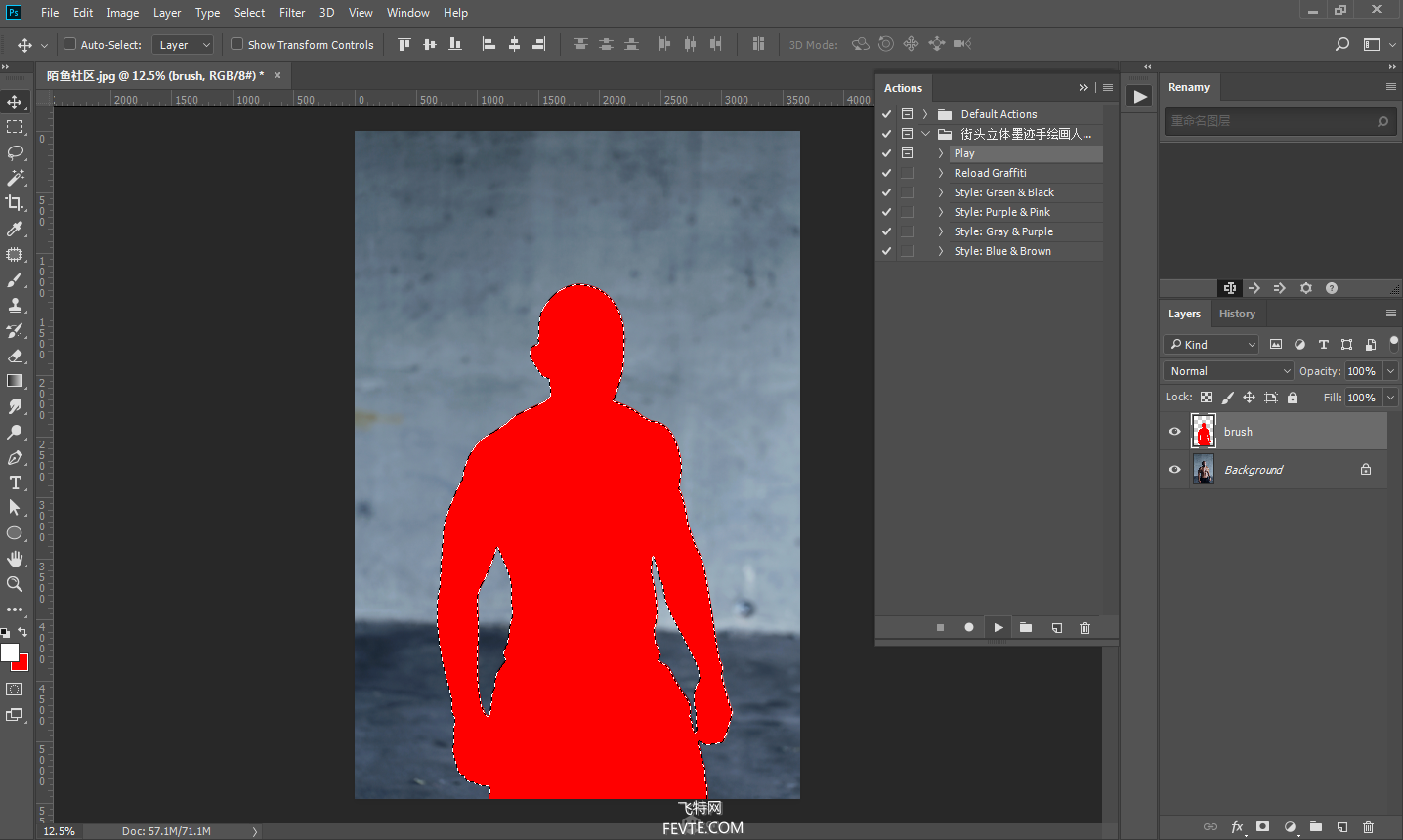
Task: Open the Window menu
Action: 407,13
